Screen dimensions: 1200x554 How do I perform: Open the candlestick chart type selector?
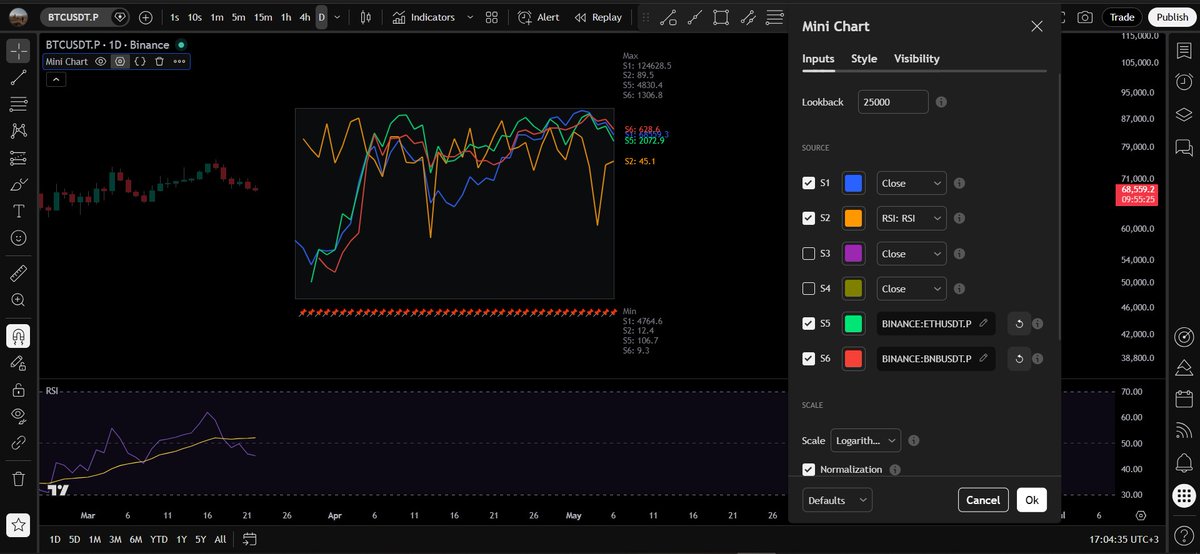(x=365, y=17)
